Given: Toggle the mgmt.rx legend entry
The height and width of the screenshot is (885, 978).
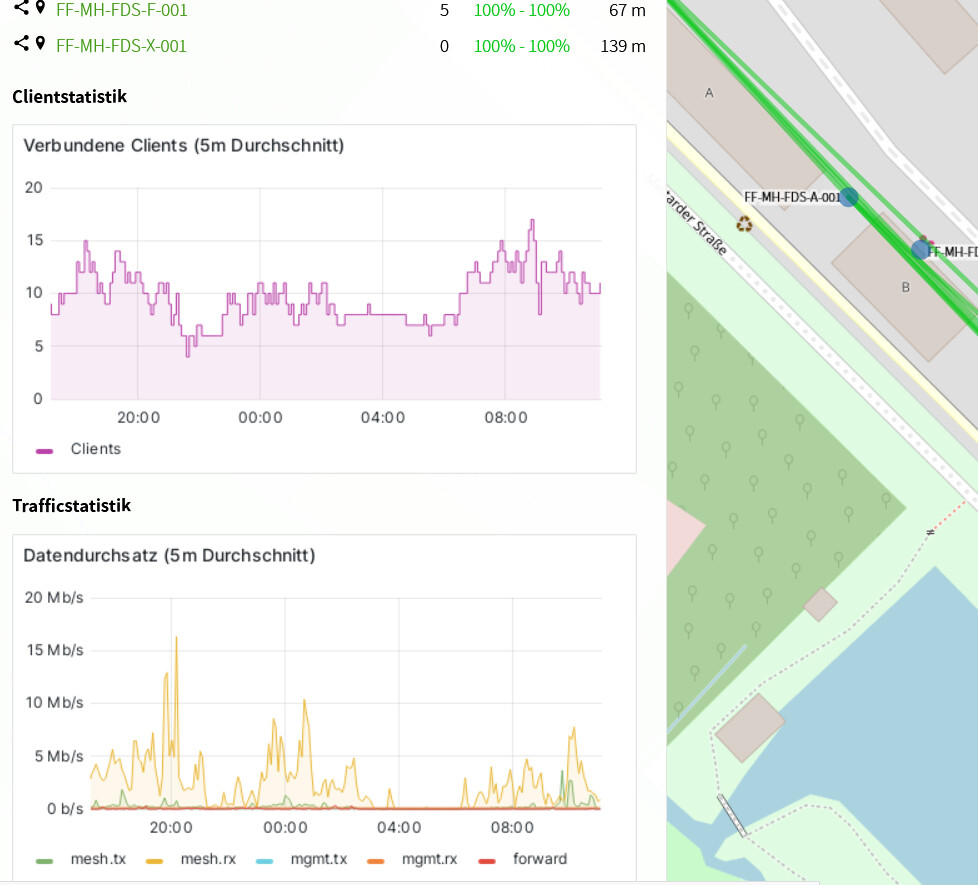Looking at the screenshot, I should tap(429, 859).
